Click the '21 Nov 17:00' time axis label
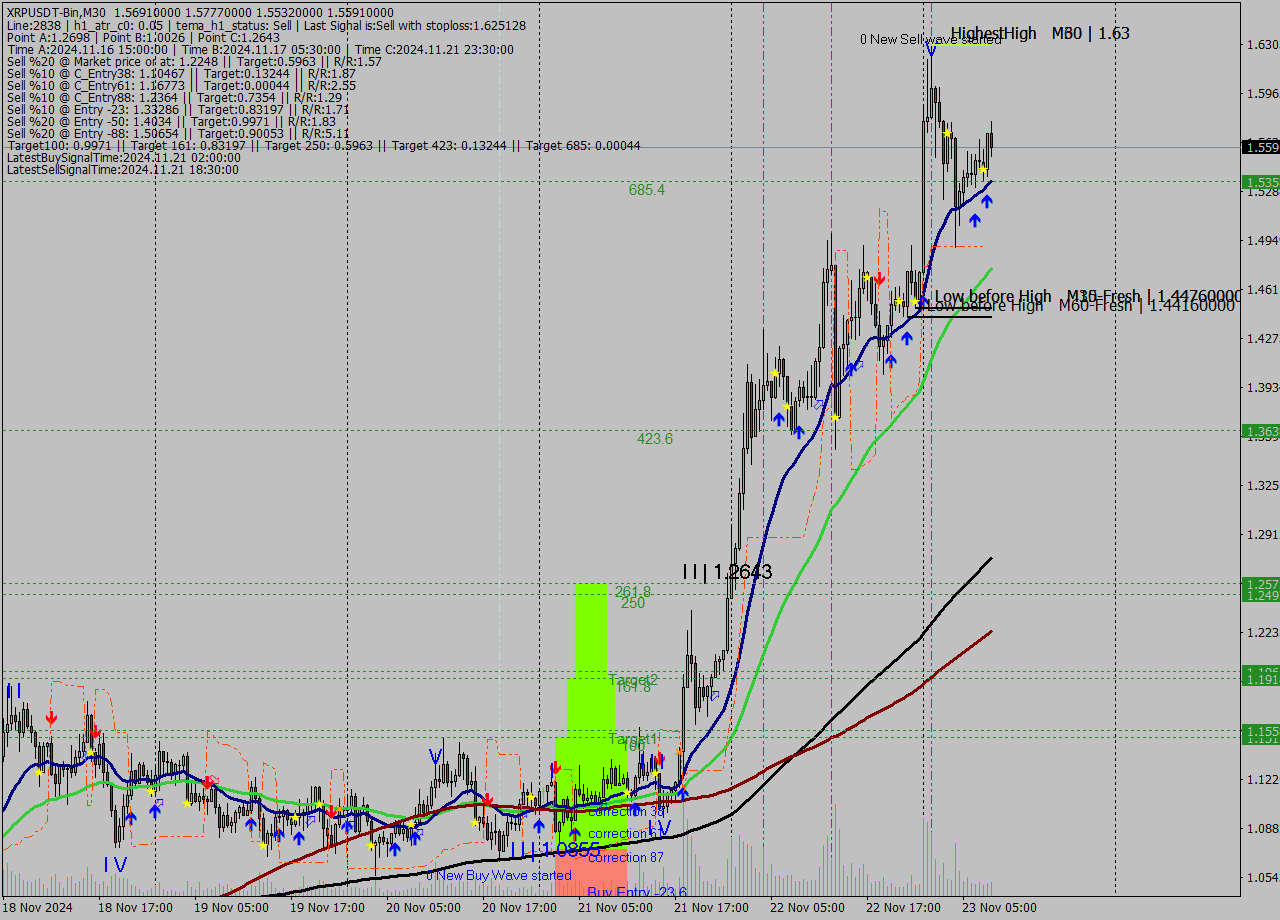This screenshot has height=920, width=1280. (x=711, y=908)
